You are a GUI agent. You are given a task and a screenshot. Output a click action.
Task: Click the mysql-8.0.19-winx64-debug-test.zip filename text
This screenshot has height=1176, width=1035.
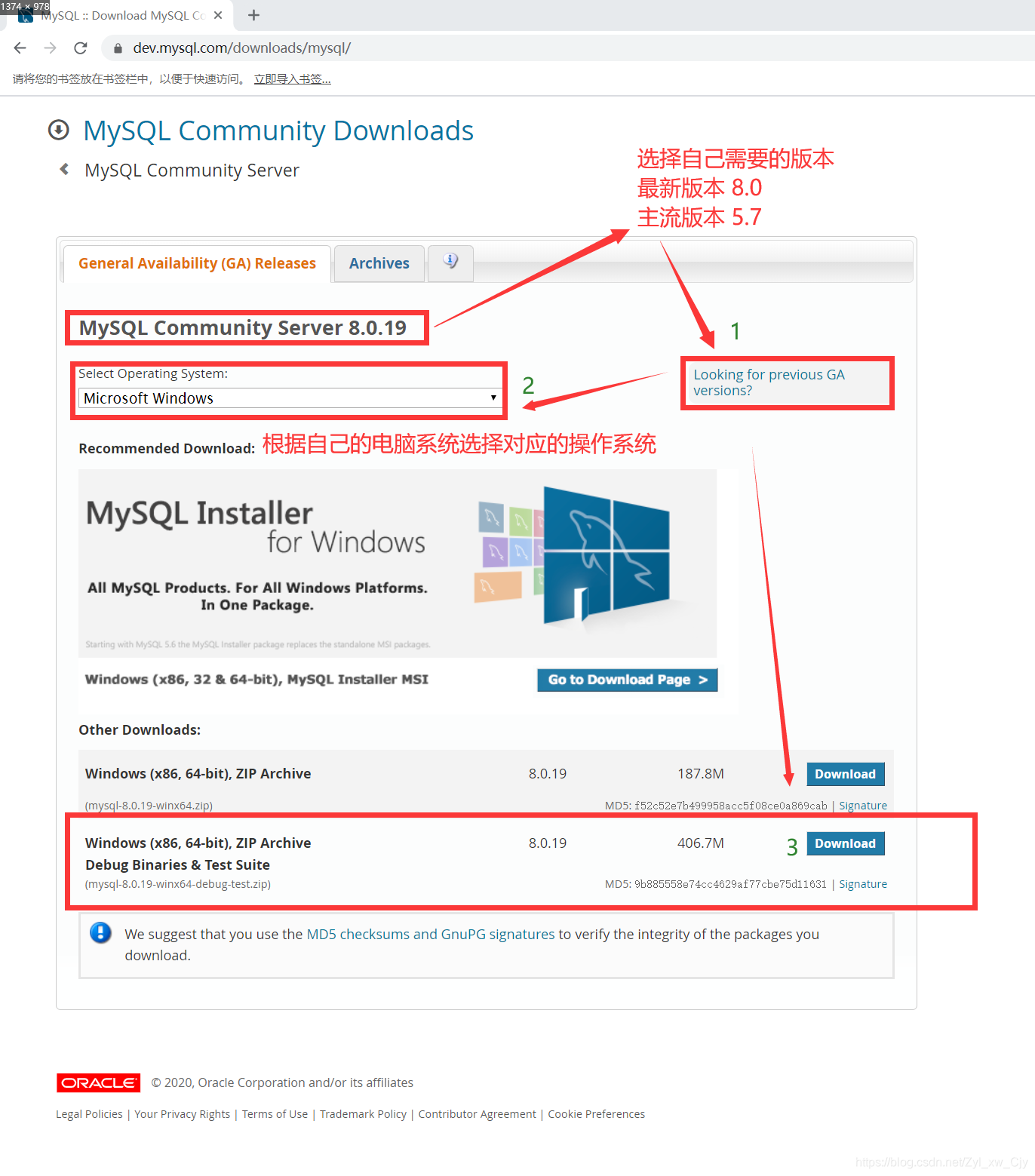click(x=178, y=884)
